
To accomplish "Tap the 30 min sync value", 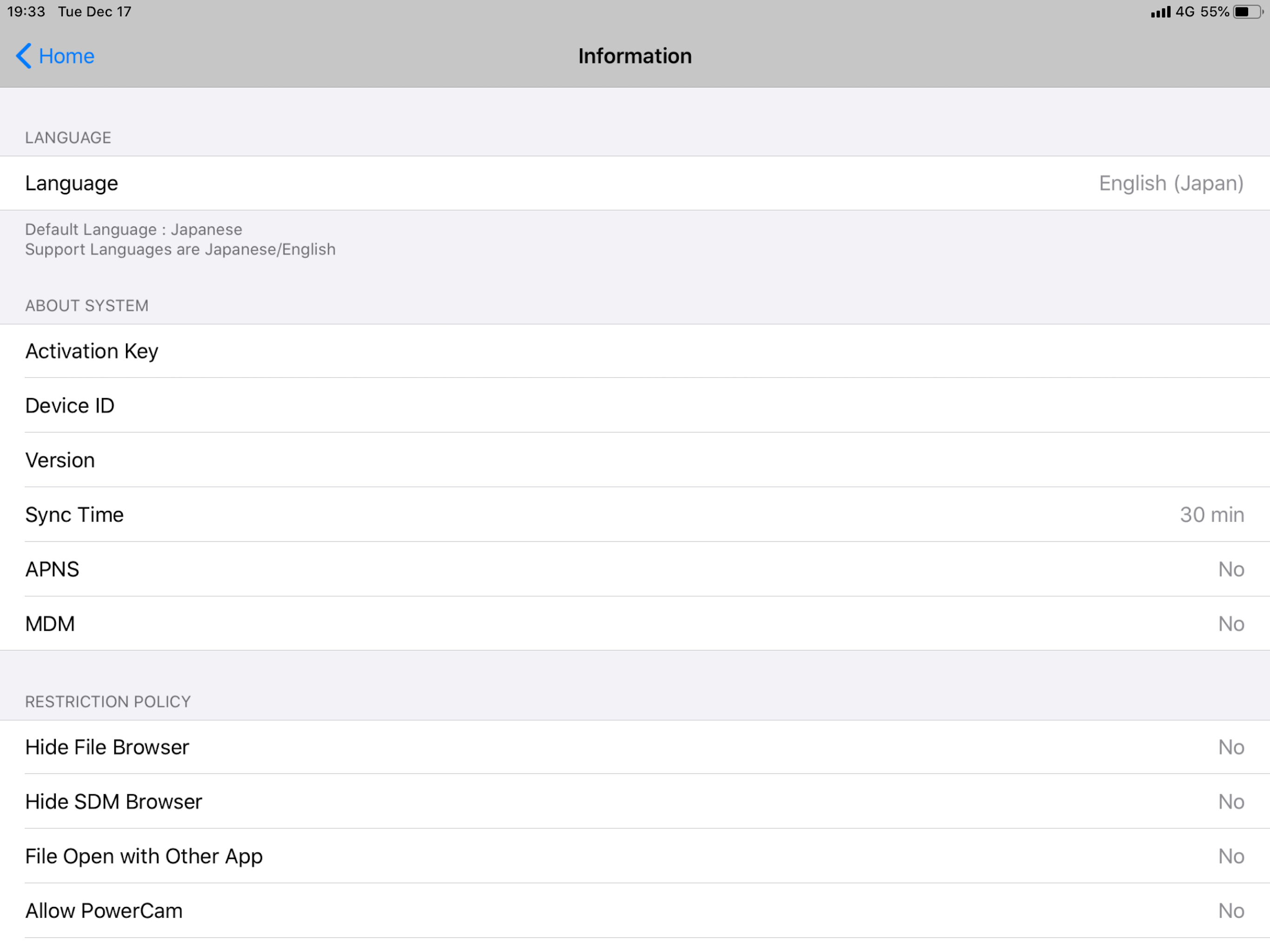I will (x=1212, y=515).
